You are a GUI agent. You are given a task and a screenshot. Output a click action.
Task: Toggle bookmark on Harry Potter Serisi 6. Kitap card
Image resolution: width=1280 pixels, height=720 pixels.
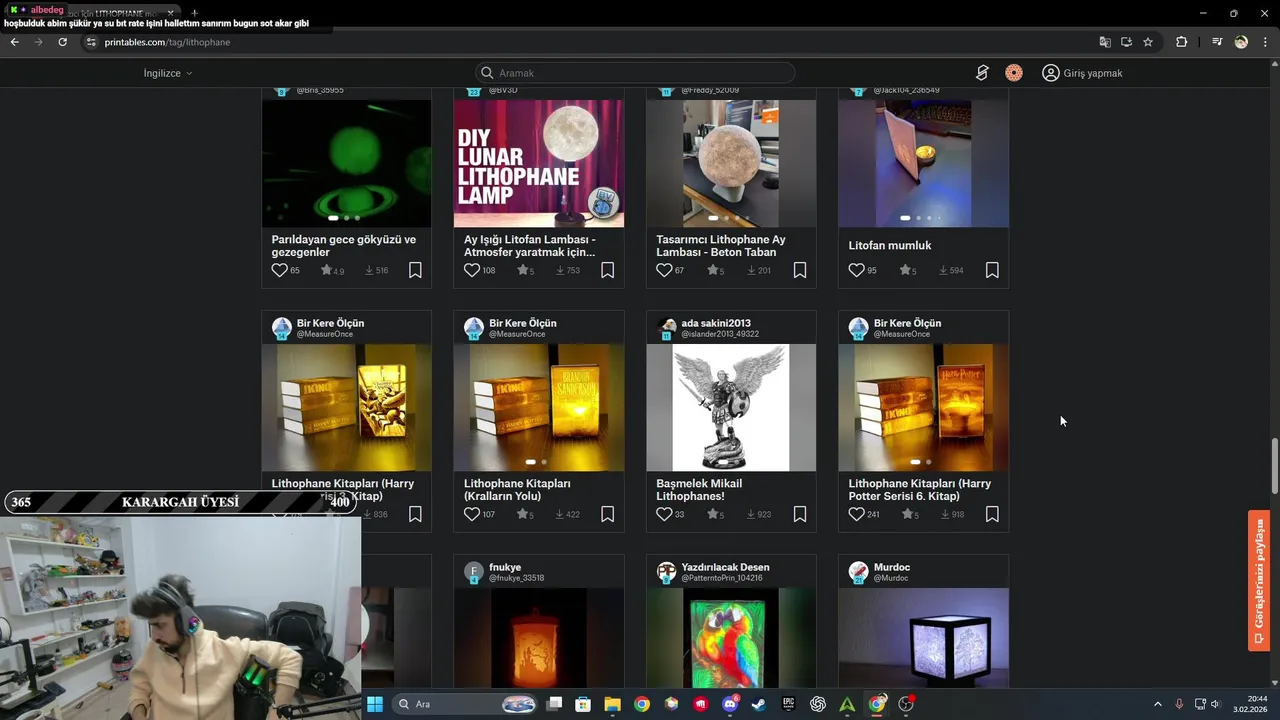(992, 514)
